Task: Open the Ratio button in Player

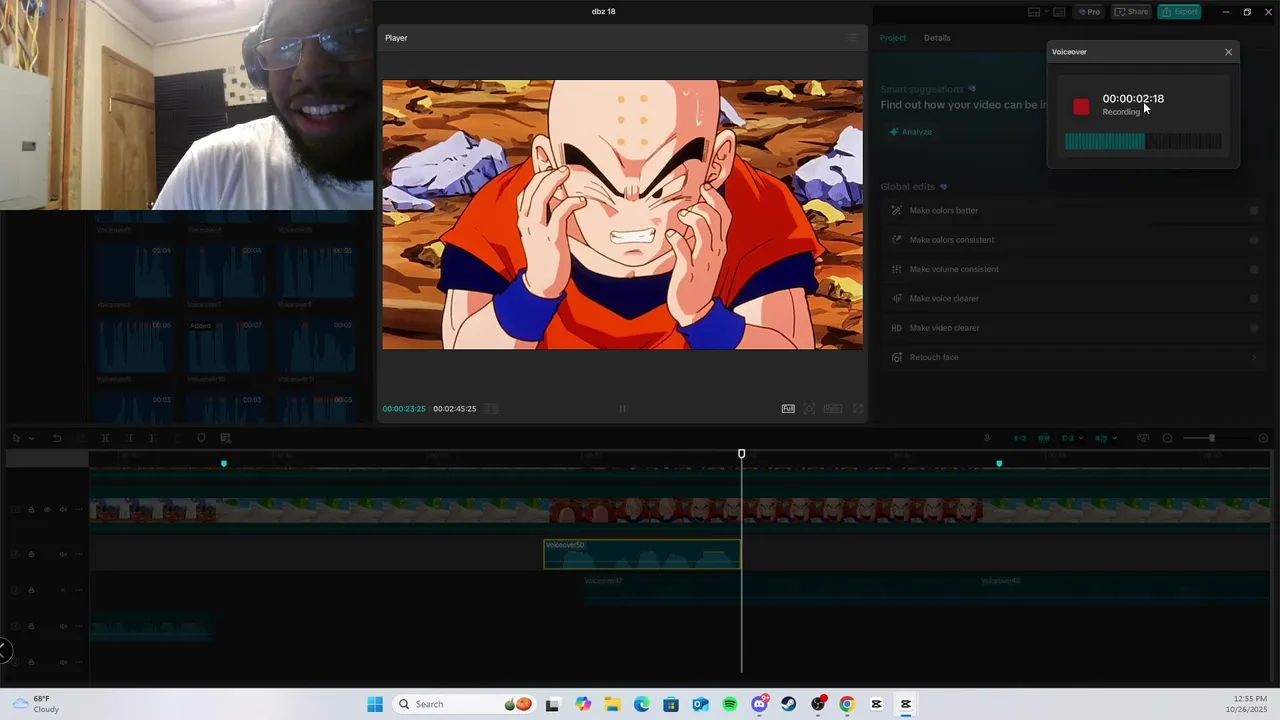Action: pos(832,409)
